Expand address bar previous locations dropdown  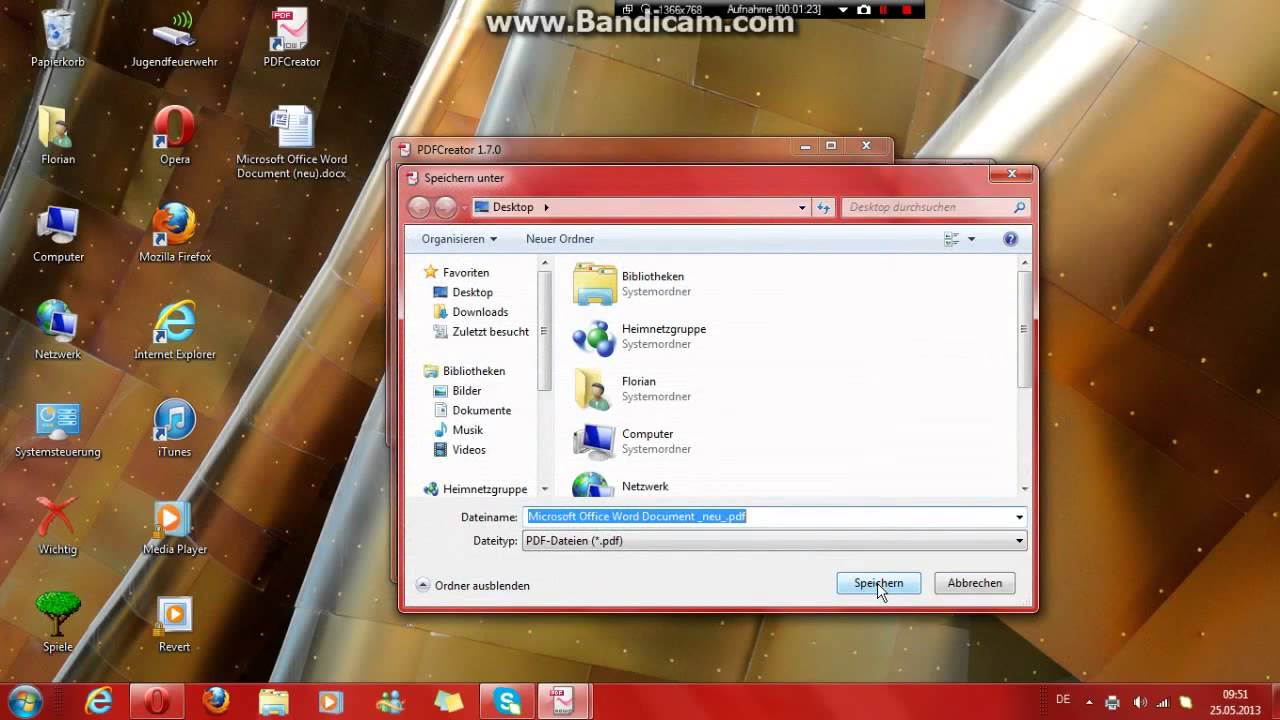[x=802, y=207]
